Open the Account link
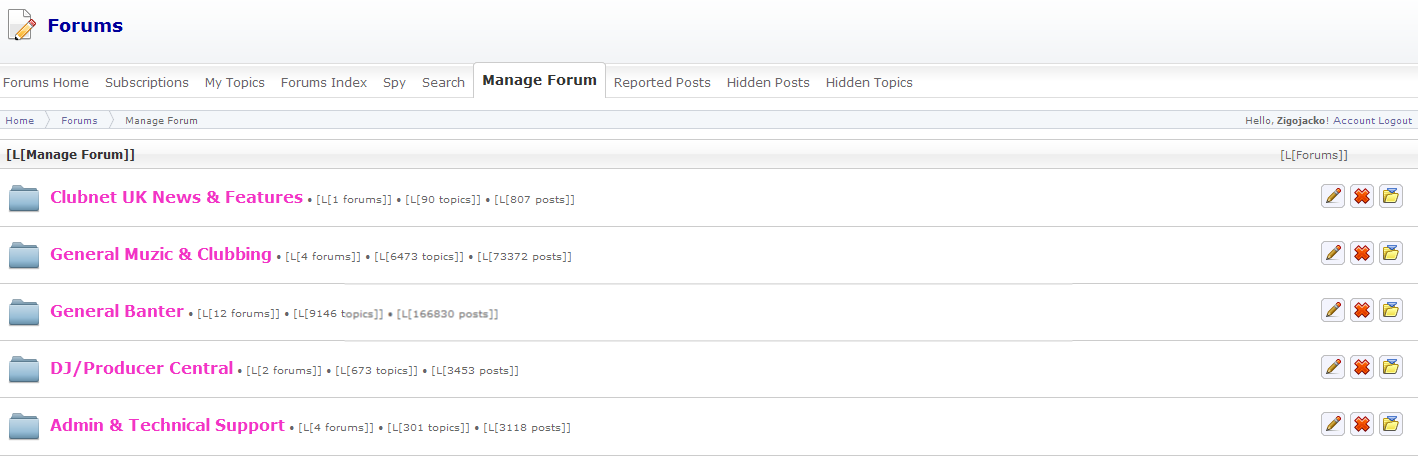This screenshot has height=467, width=1418. click(x=1354, y=121)
